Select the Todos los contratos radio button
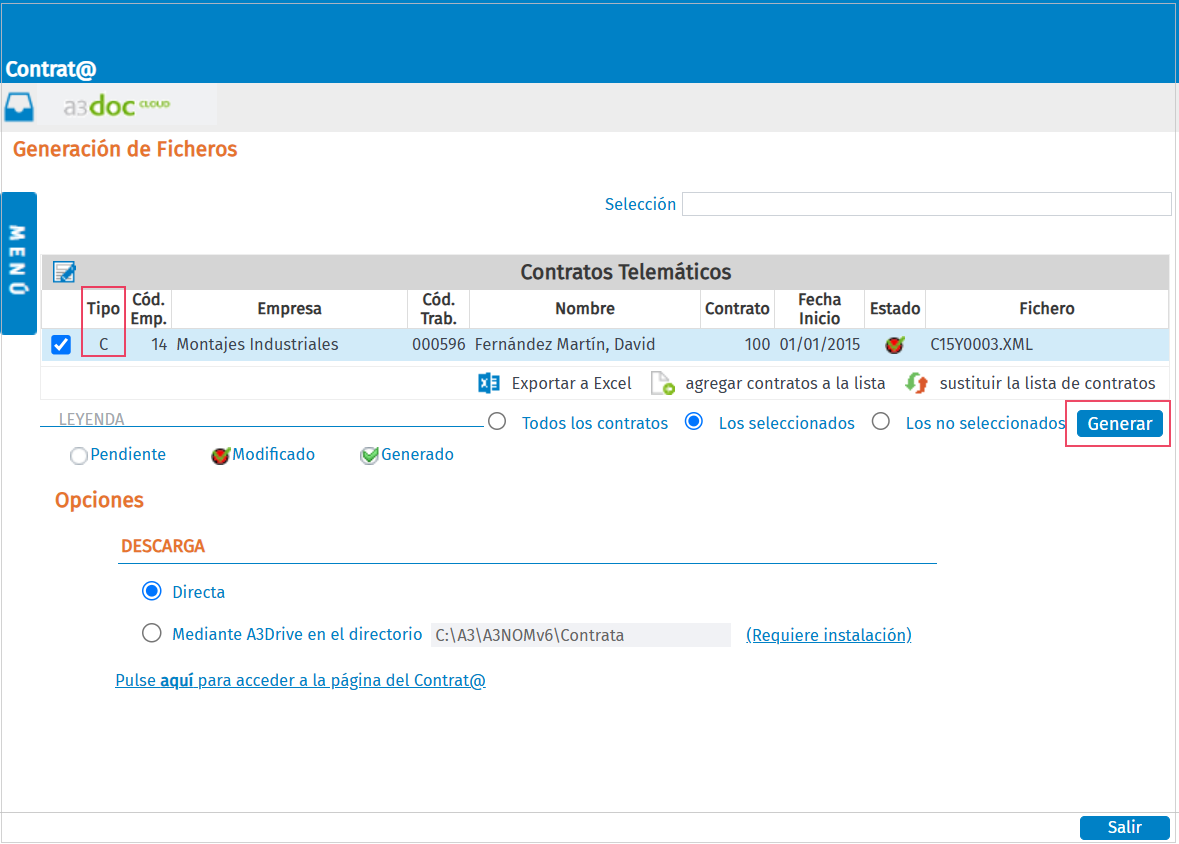 [497, 421]
